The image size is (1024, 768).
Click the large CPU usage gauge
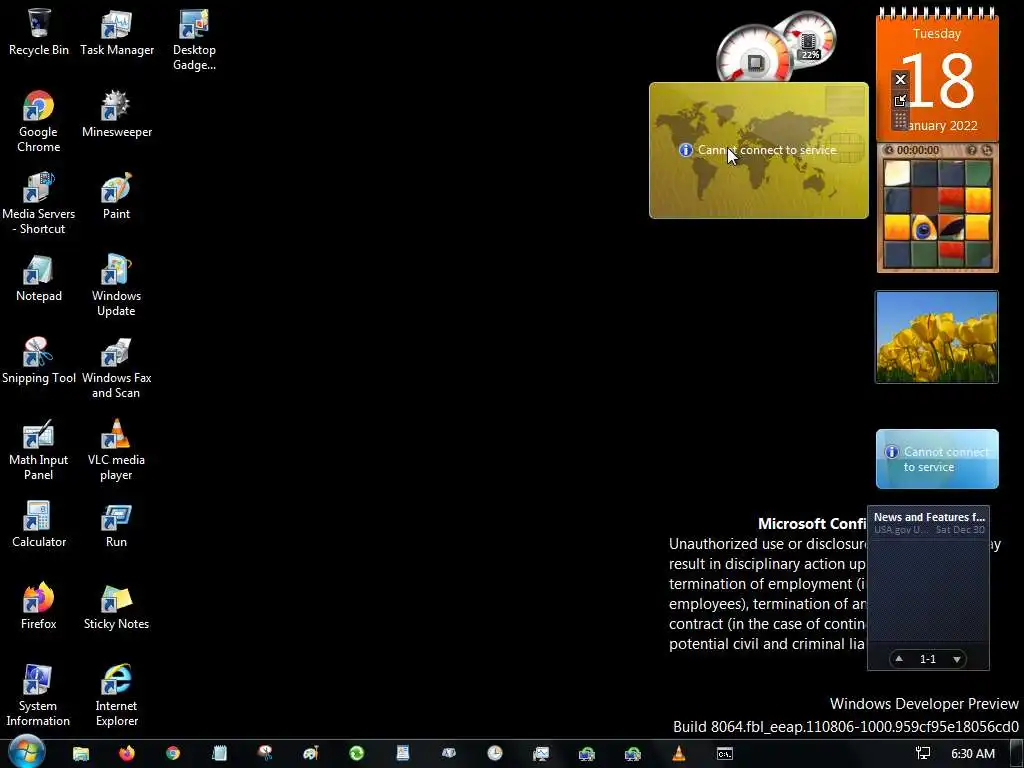[x=755, y=56]
